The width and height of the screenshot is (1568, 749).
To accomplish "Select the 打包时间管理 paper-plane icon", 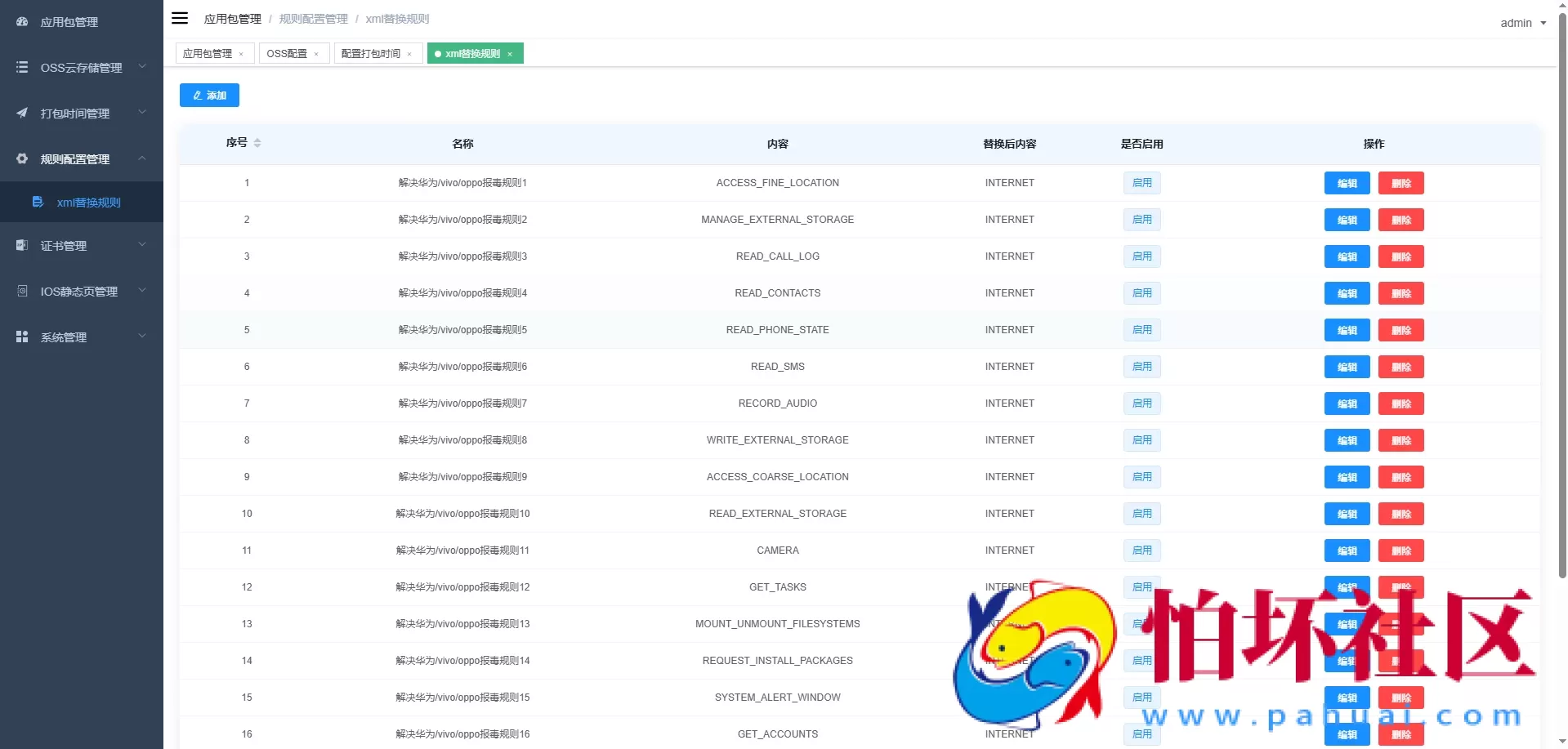I will pos(21,113).
